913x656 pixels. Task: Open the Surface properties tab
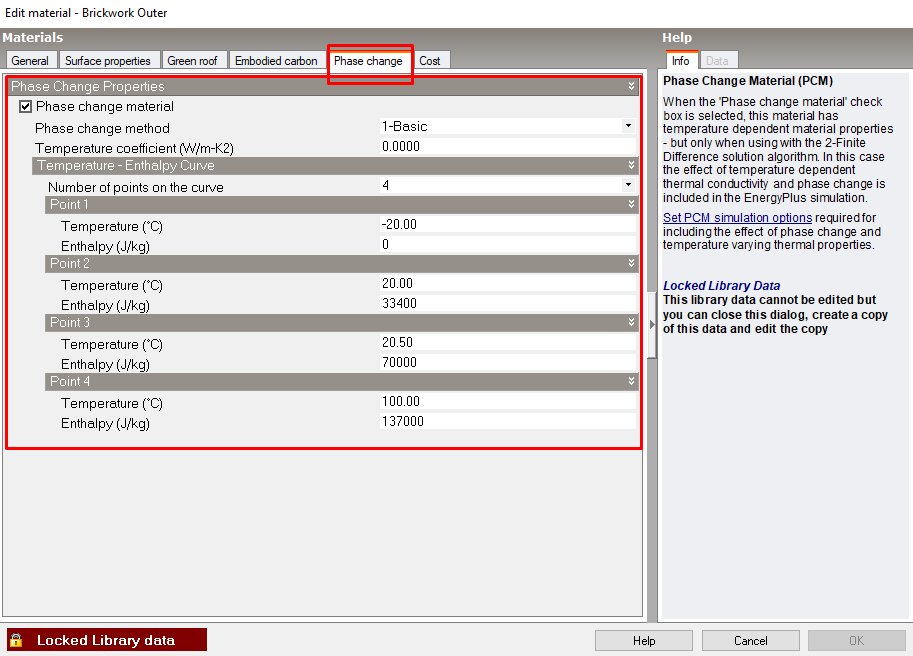[108, 61]
